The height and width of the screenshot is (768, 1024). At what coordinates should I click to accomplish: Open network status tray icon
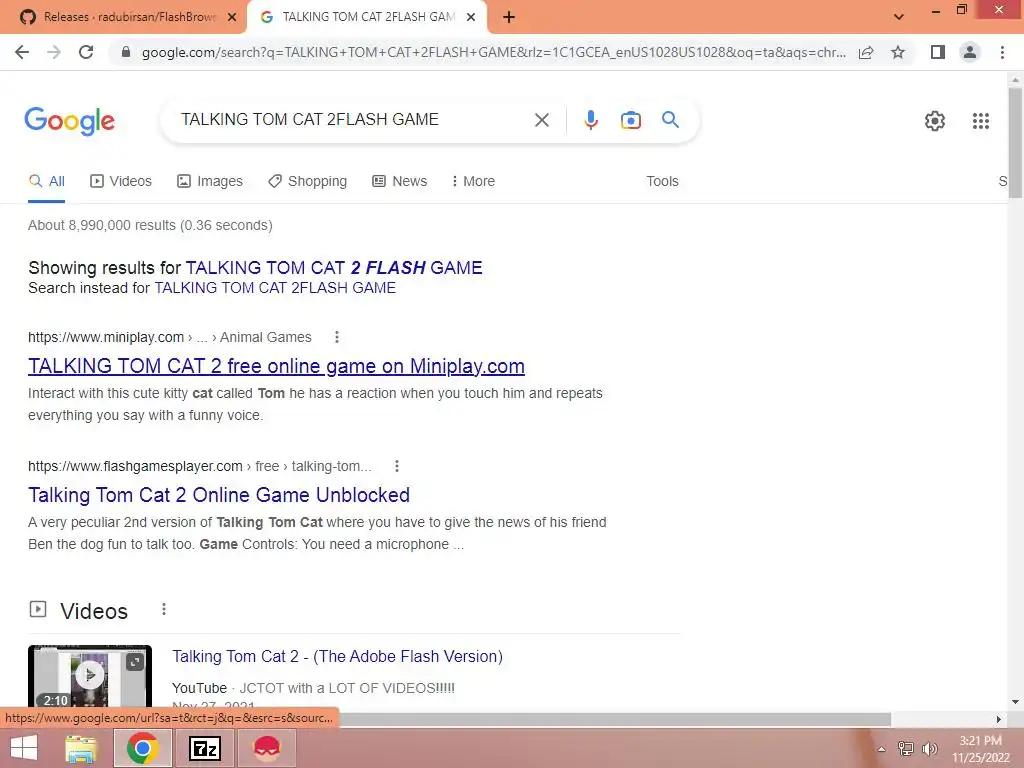pos(906,749)
